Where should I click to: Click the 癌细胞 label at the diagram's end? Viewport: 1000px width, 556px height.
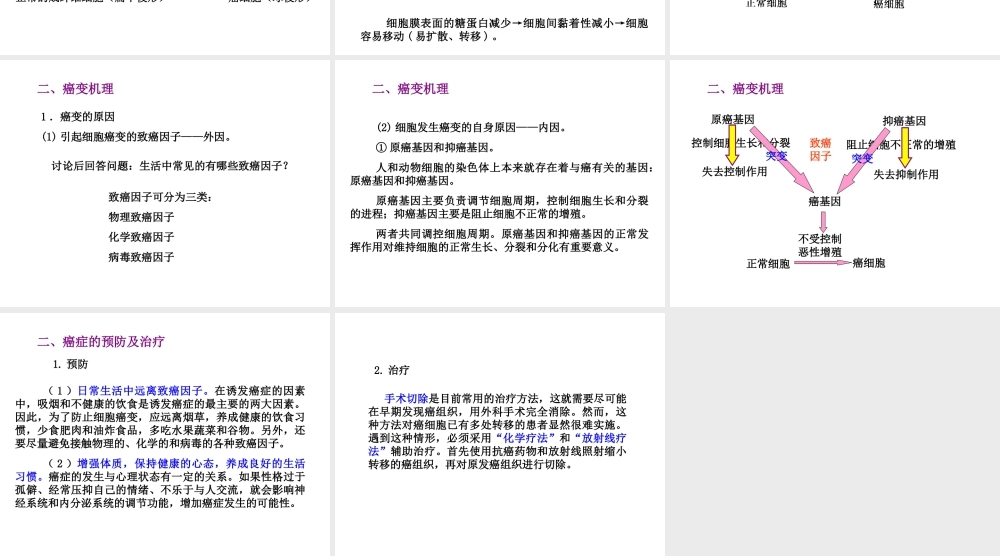pos(869,263)
